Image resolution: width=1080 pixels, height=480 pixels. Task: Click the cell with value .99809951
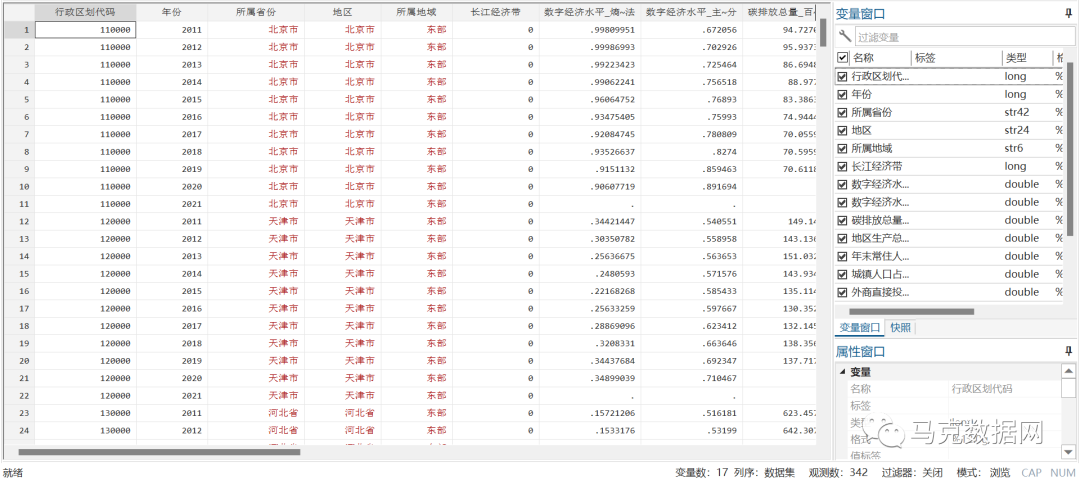tap(590, 30)
